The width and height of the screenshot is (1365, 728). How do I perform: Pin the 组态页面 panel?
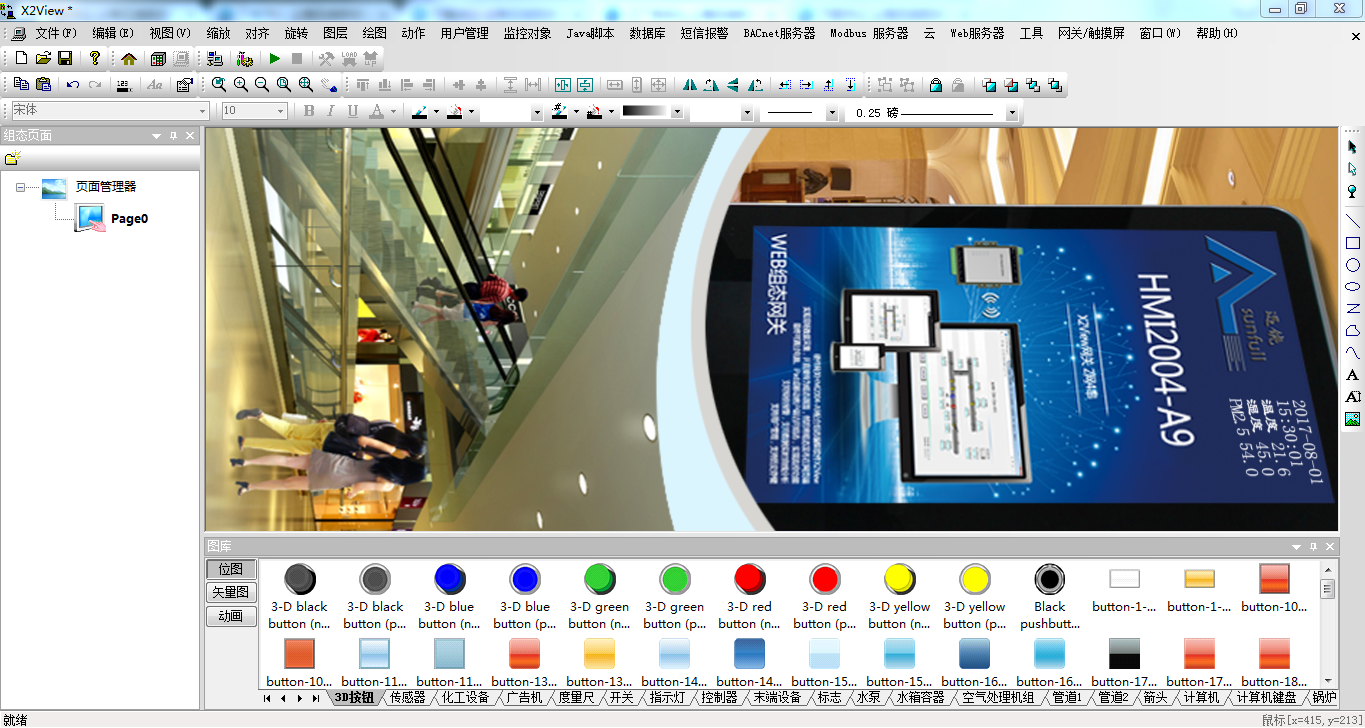coord(173,135)
